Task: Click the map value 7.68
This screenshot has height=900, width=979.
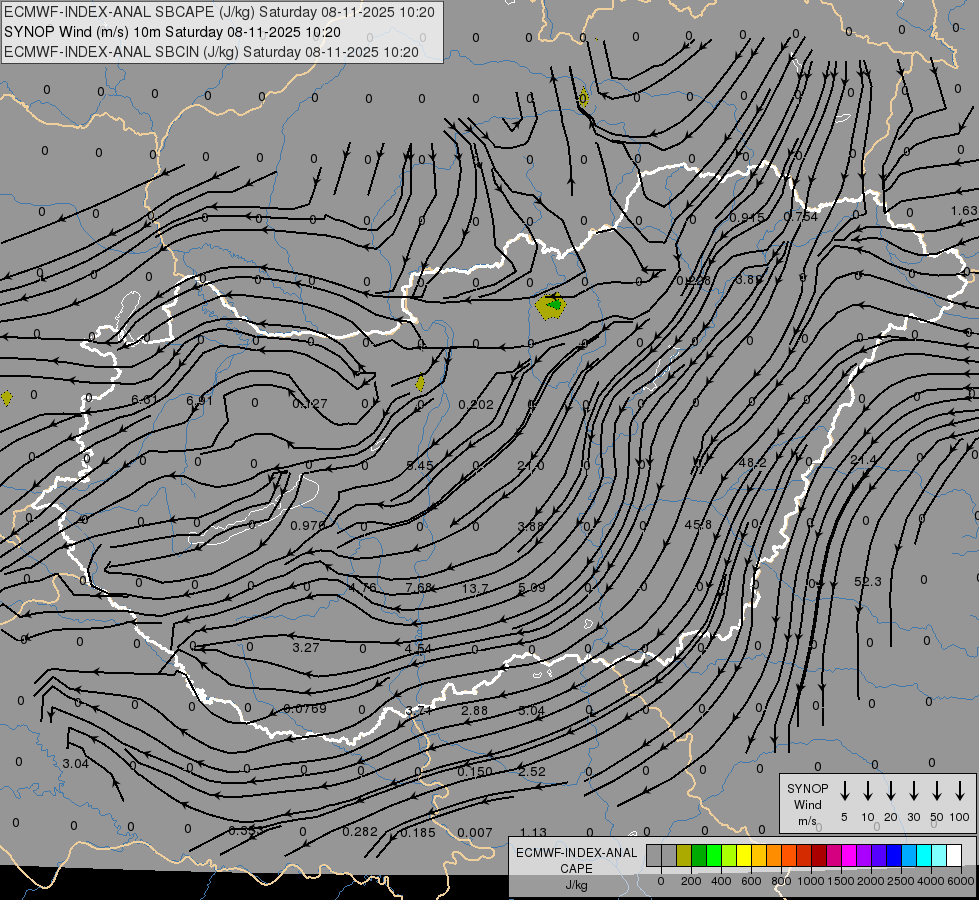Action: (418, 588)
